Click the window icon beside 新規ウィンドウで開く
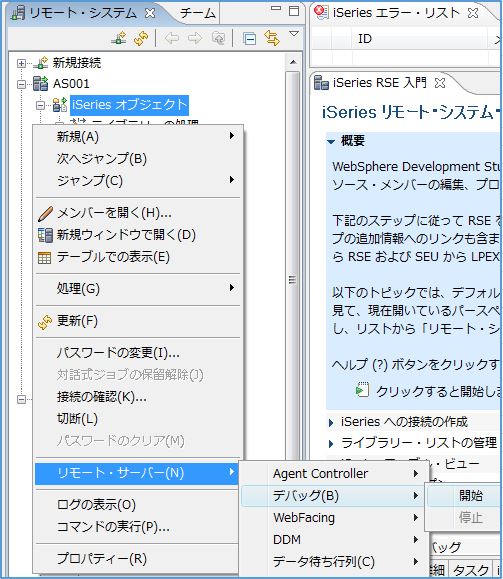Viewport: 503px width, 579px height. click(x=45, y=235)
